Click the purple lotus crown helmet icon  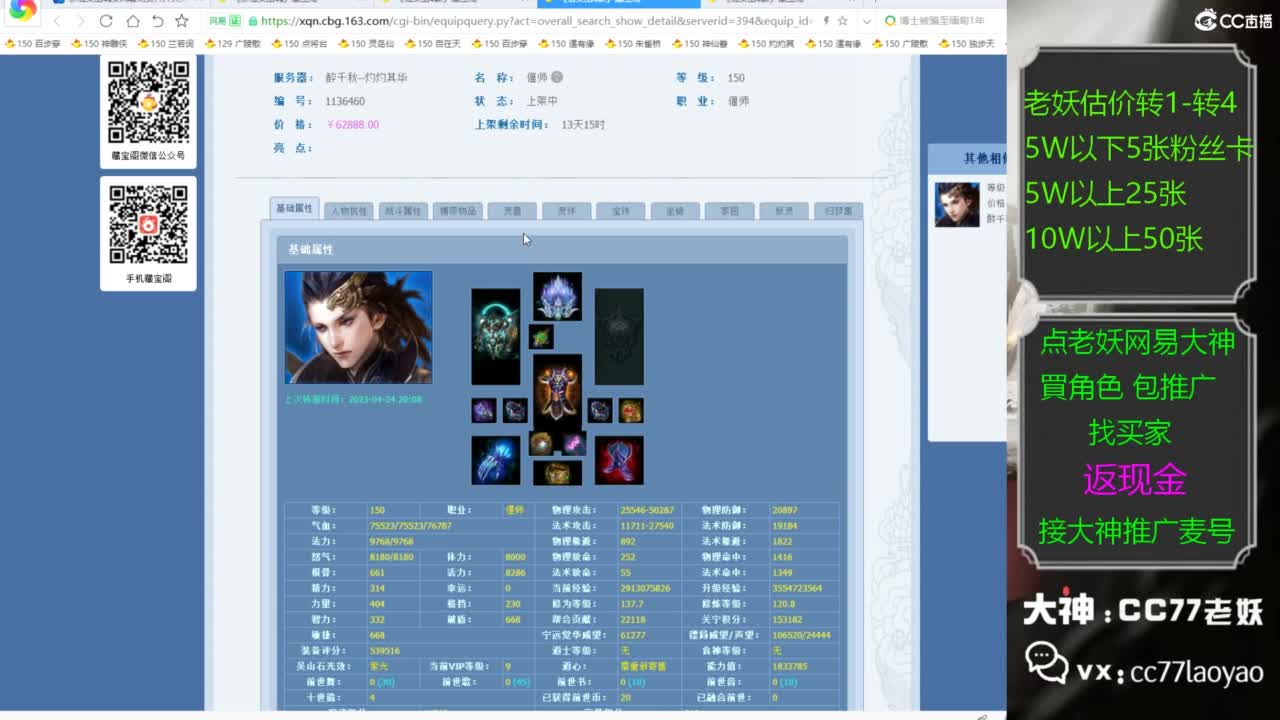coord(557,296)
